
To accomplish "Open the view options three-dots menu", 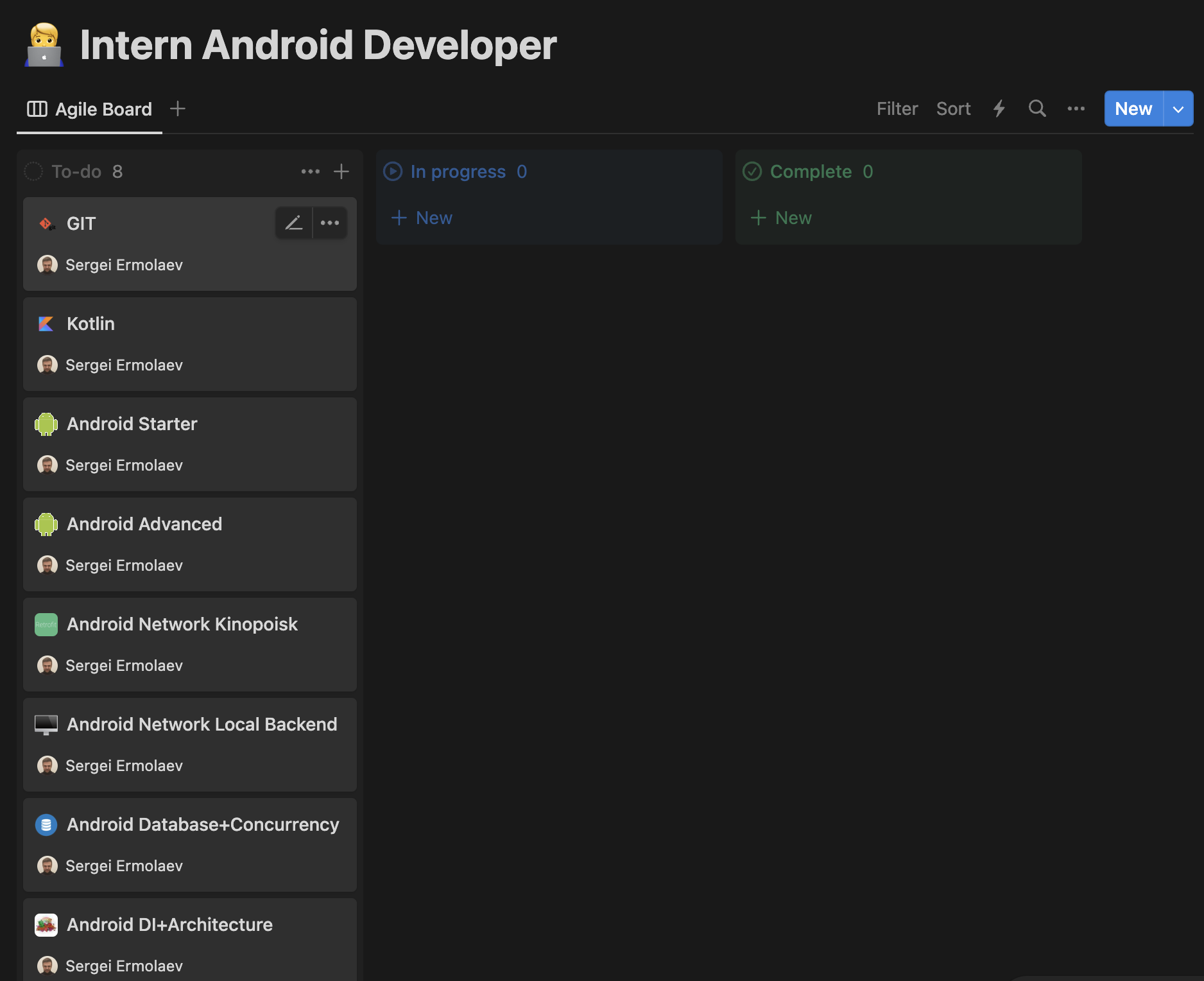I will point(1076,109).
